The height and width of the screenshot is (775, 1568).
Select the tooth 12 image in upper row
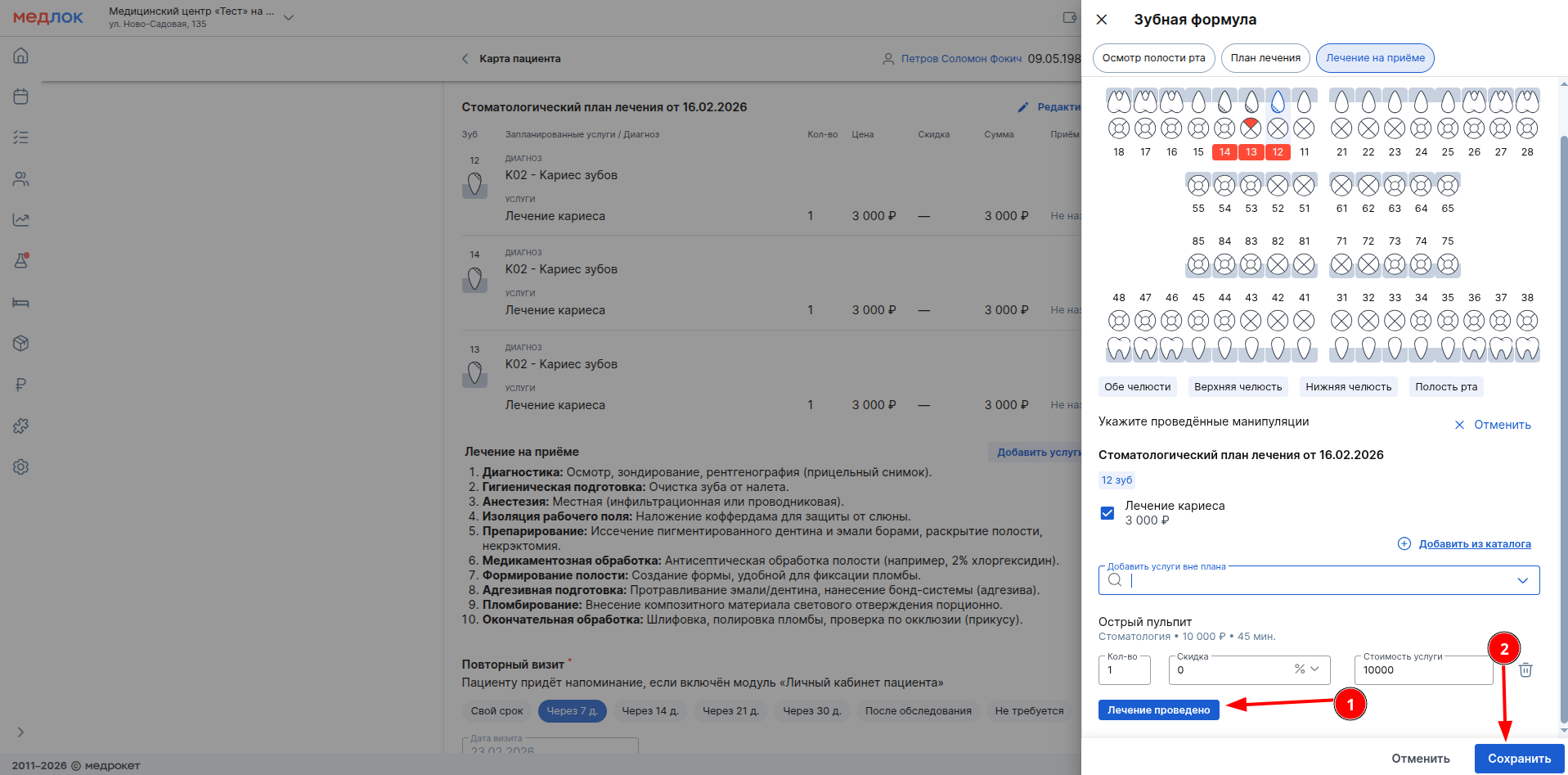click(x=1278, y=102)
